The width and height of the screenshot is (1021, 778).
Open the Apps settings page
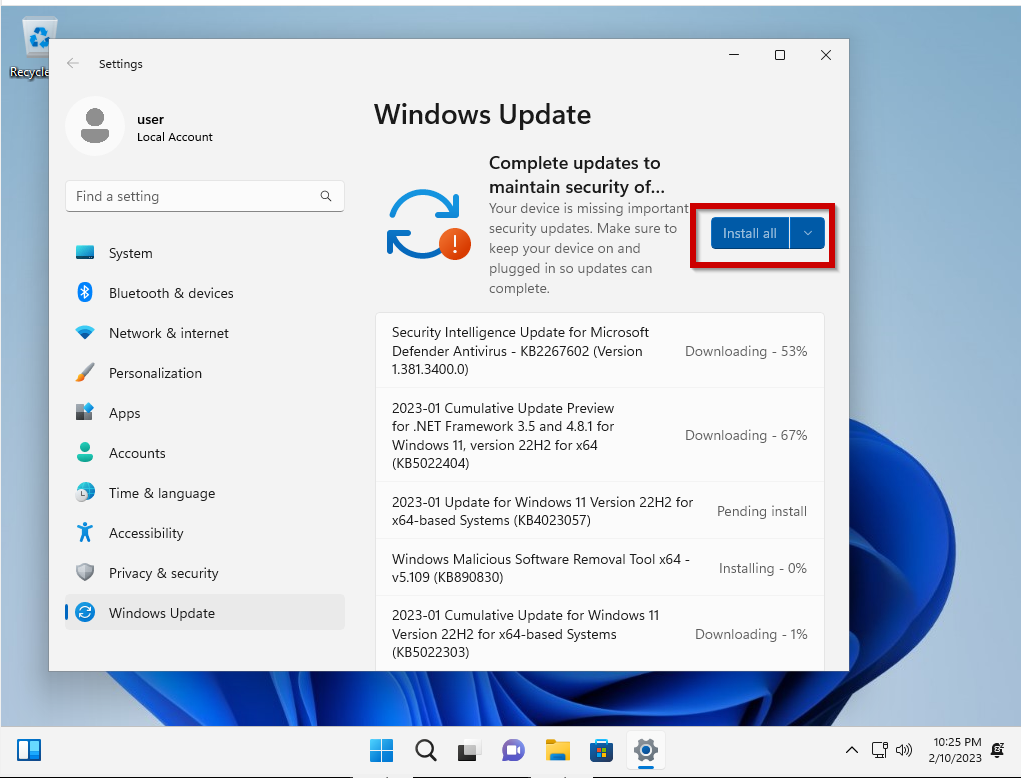coord(205,412)
